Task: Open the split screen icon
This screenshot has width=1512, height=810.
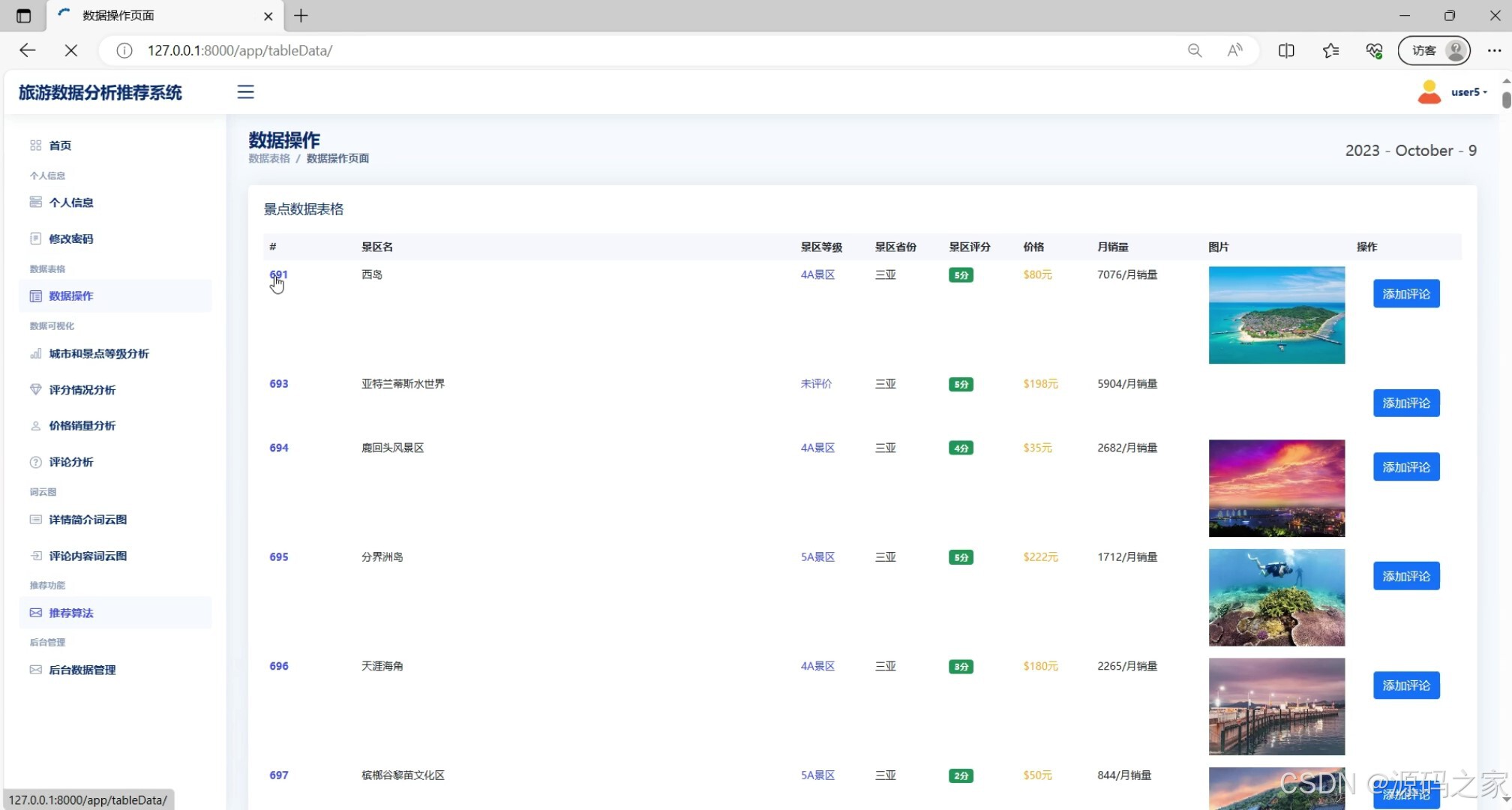Action: [1286, 50]
